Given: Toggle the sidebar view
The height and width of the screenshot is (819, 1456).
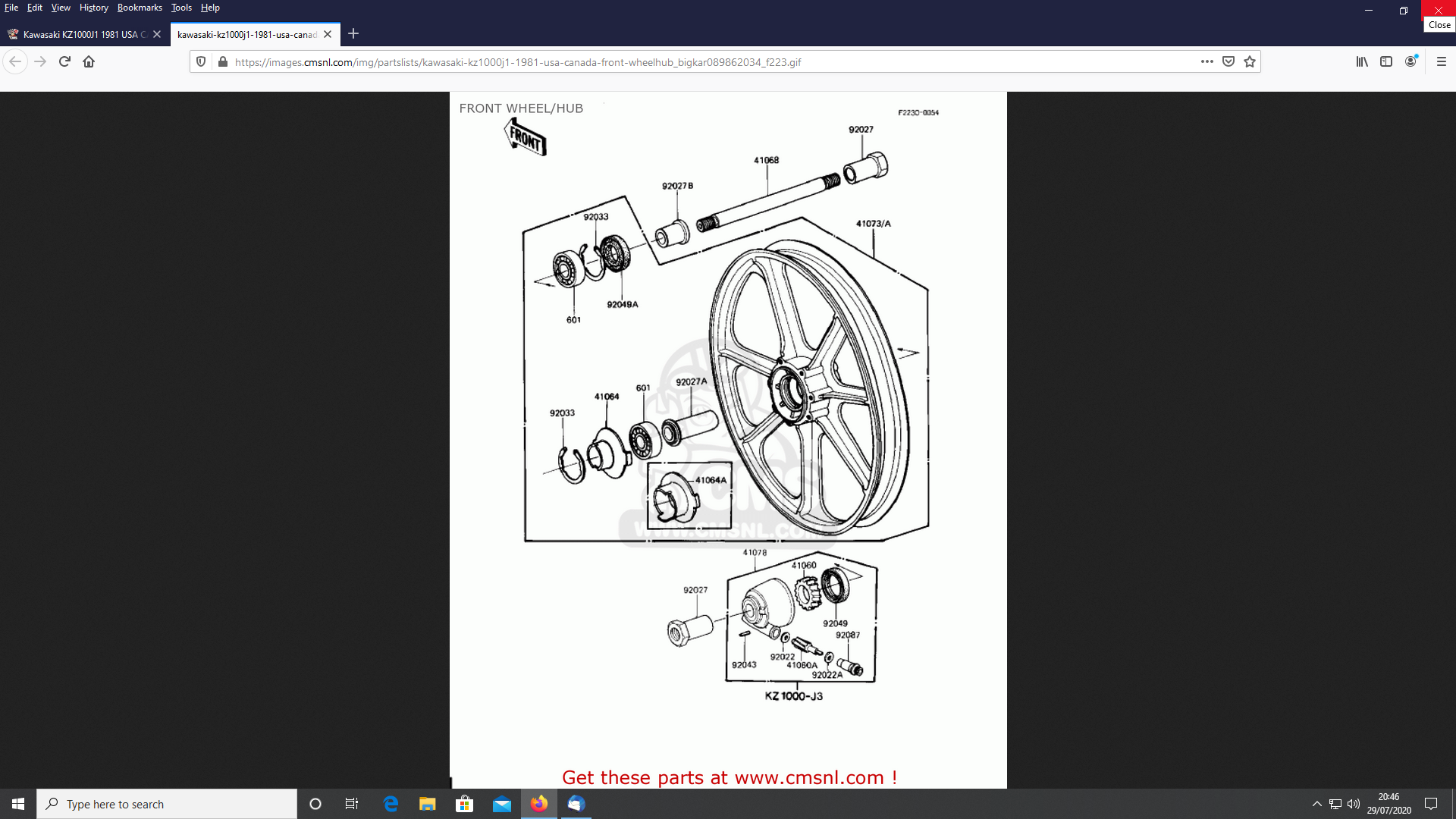Looking at the screenshot, I should (1386, 62).
